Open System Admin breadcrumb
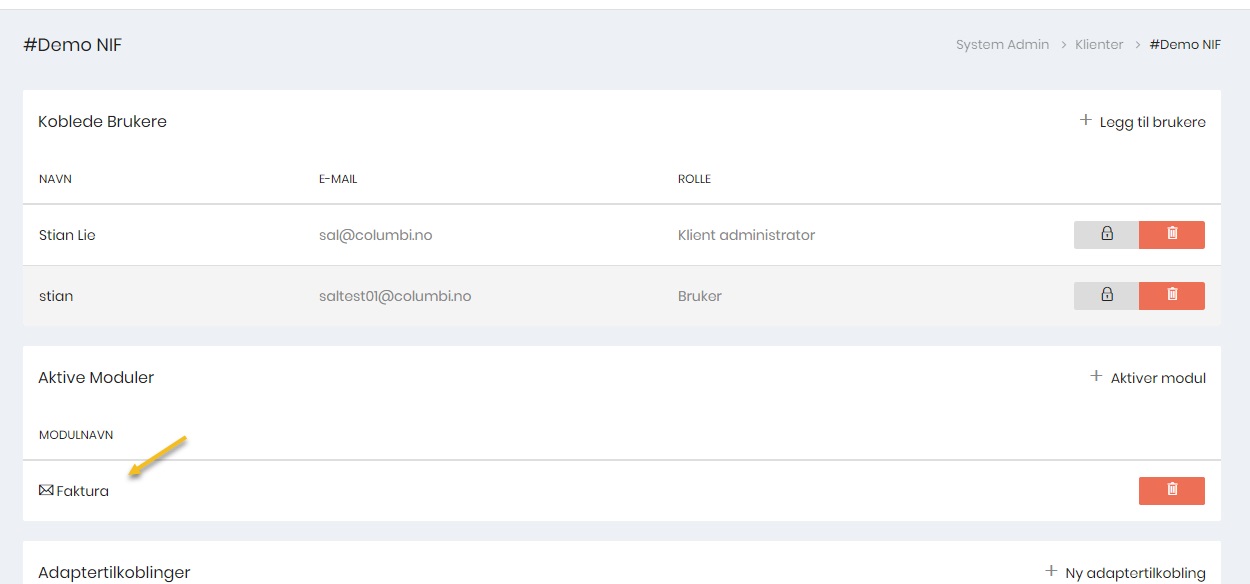 (1002, 45)
